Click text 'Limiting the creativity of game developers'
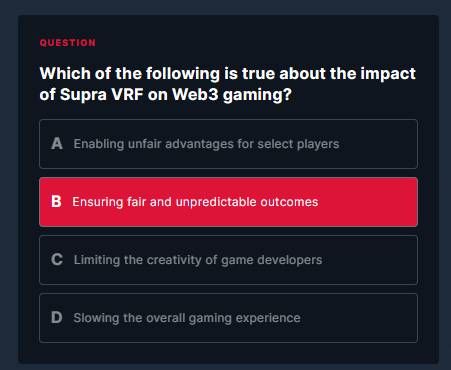Screen dimensions: 451x370 198,260
